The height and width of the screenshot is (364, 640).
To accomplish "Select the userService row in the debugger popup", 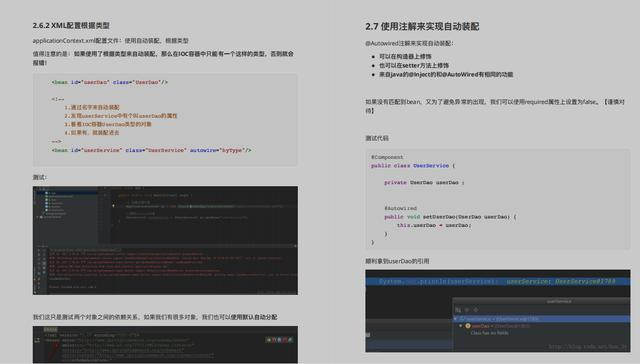I will click(541, 319).
